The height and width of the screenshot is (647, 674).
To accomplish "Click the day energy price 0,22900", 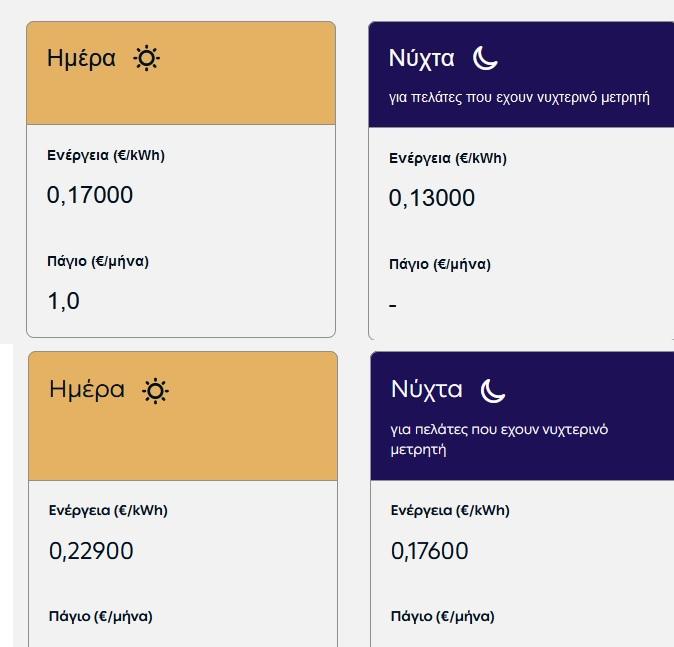I will (x=91, y=551).
